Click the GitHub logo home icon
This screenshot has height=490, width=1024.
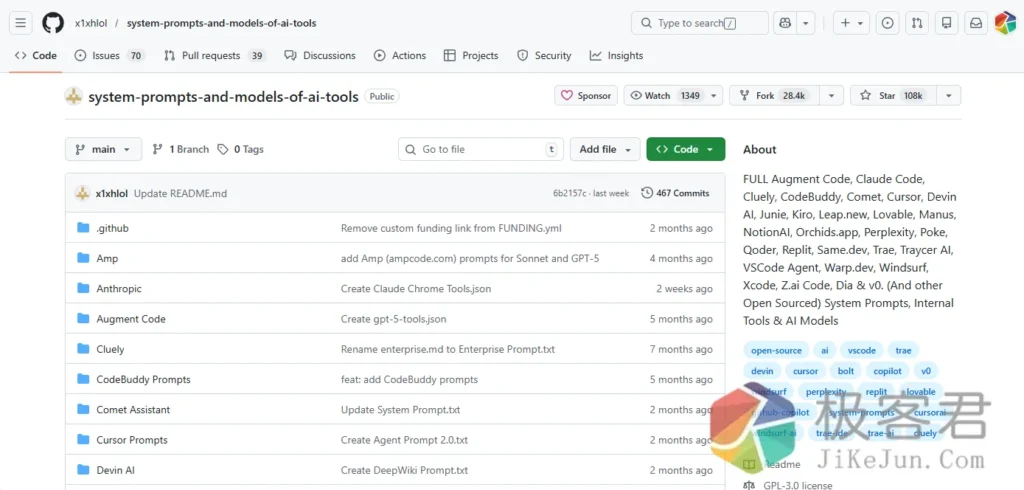pos(53,23)
